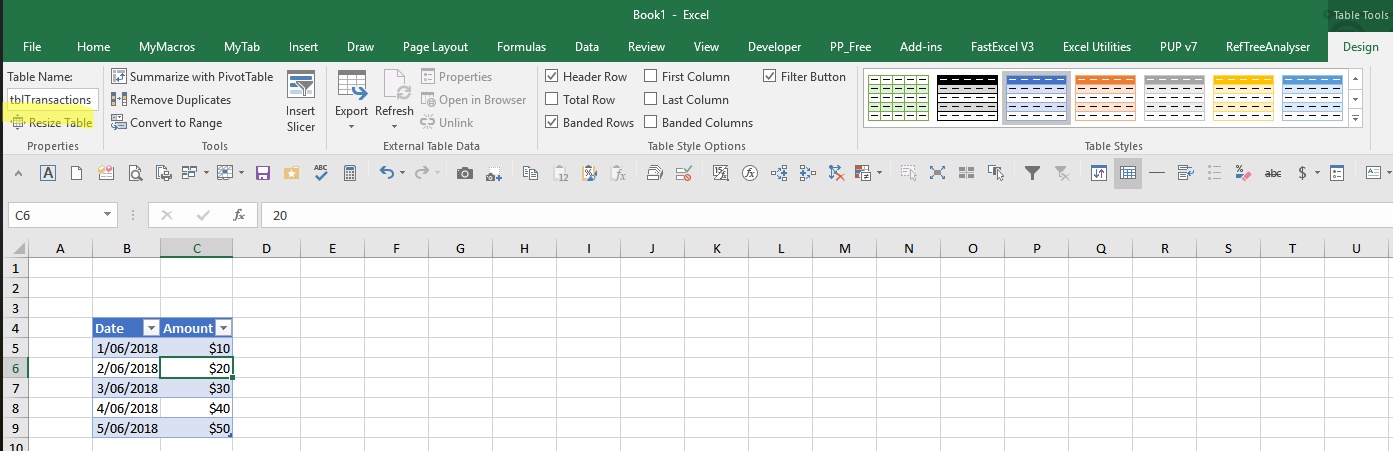Viewport: 1393px width, 451px height.
Task: Insert a Slicer for the table
Action: click(x=300, y=101)
